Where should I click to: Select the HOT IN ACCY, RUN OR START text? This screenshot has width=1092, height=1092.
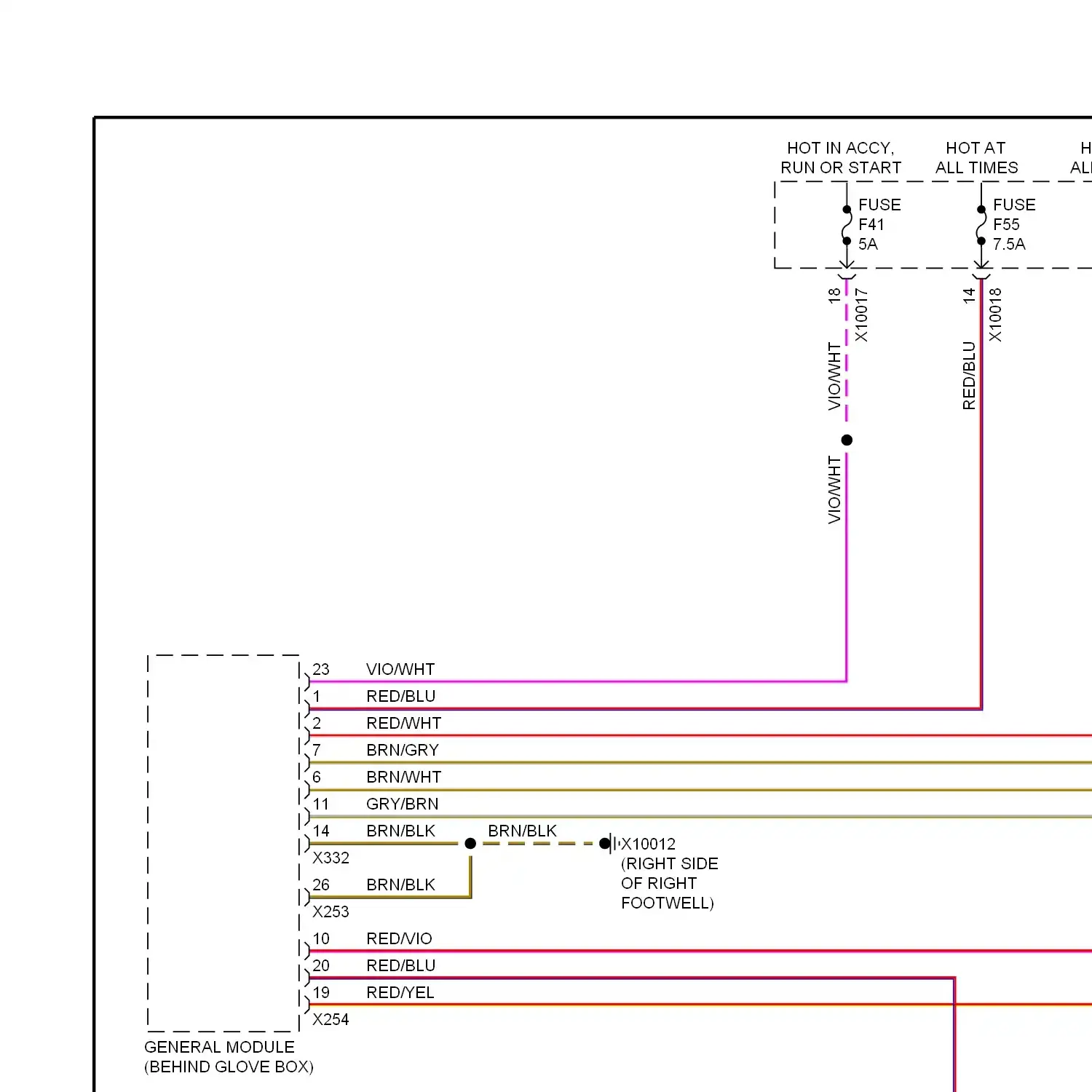click(x=841, y=158)
